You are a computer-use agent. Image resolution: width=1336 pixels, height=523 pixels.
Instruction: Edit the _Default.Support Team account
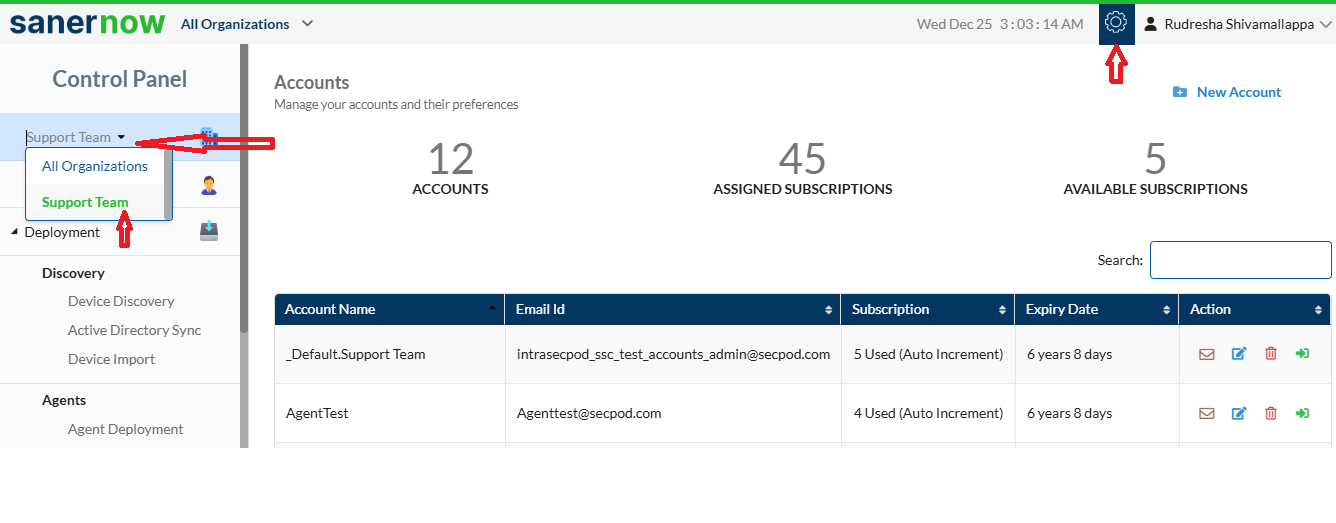tap(1239, 354)
